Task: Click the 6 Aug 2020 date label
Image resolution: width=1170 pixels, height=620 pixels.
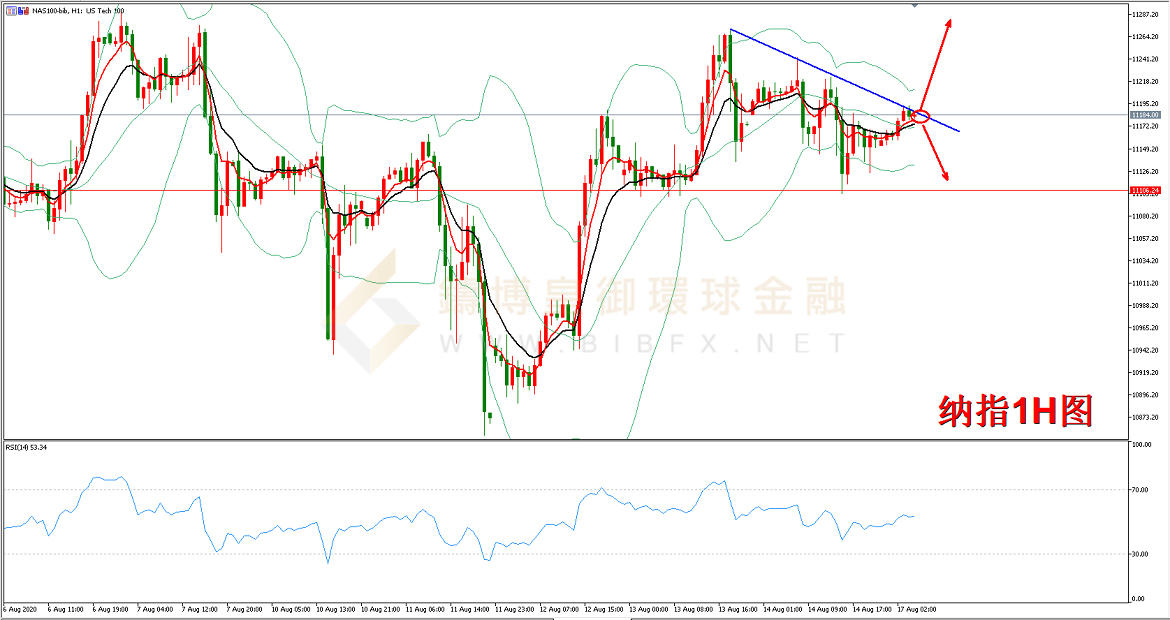Action: pyautogui.click(x=22, y=608)
